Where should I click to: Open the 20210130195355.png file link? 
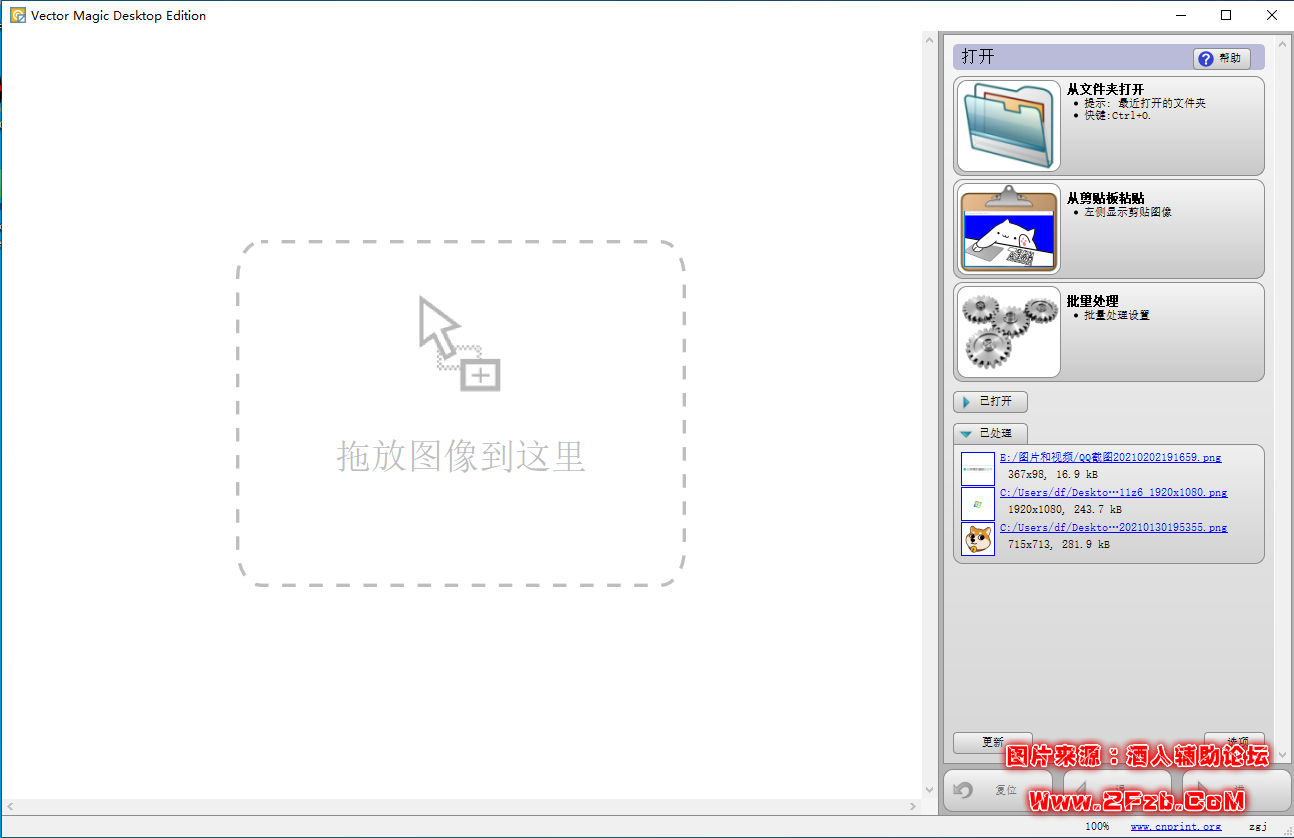(x=1113, y=527)
